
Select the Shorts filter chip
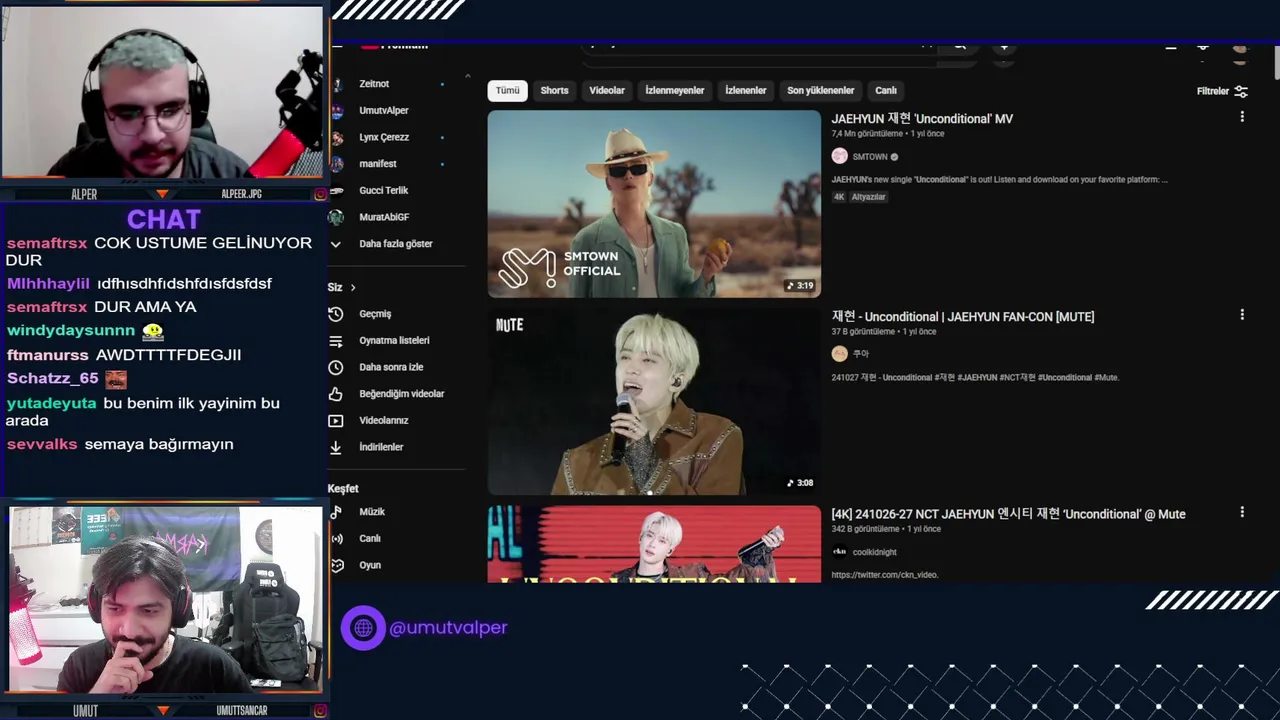point(554,90)
